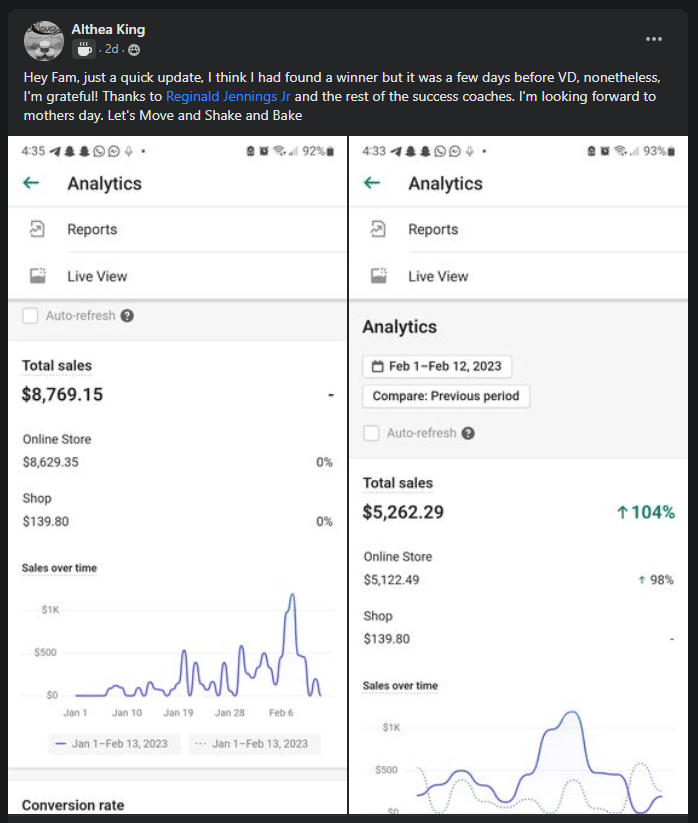Open Reginald Jennings Jr profile link
The width and height of the screenshot is (698, 823).
click(228, 97)
